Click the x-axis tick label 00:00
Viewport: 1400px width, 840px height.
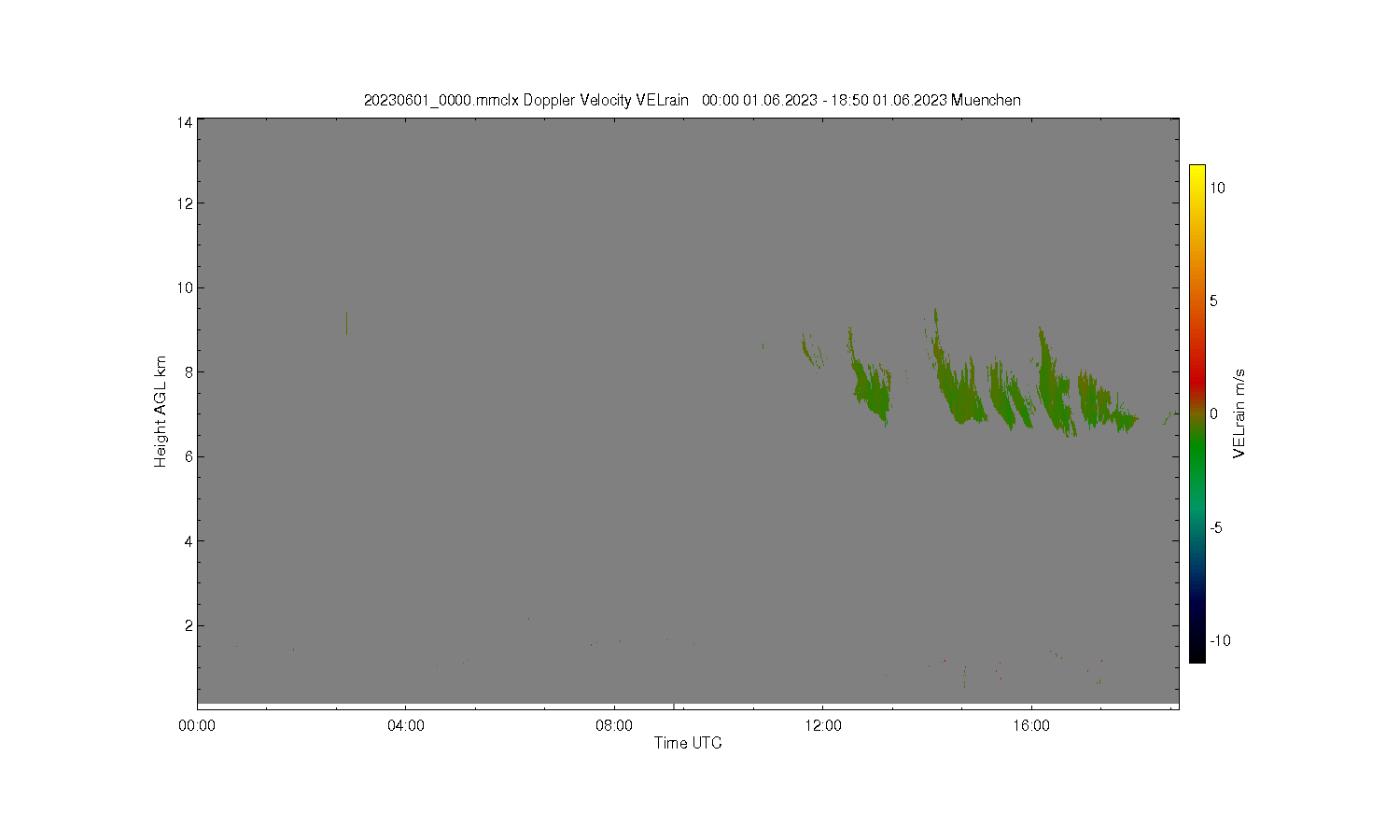tap(197, 725)
